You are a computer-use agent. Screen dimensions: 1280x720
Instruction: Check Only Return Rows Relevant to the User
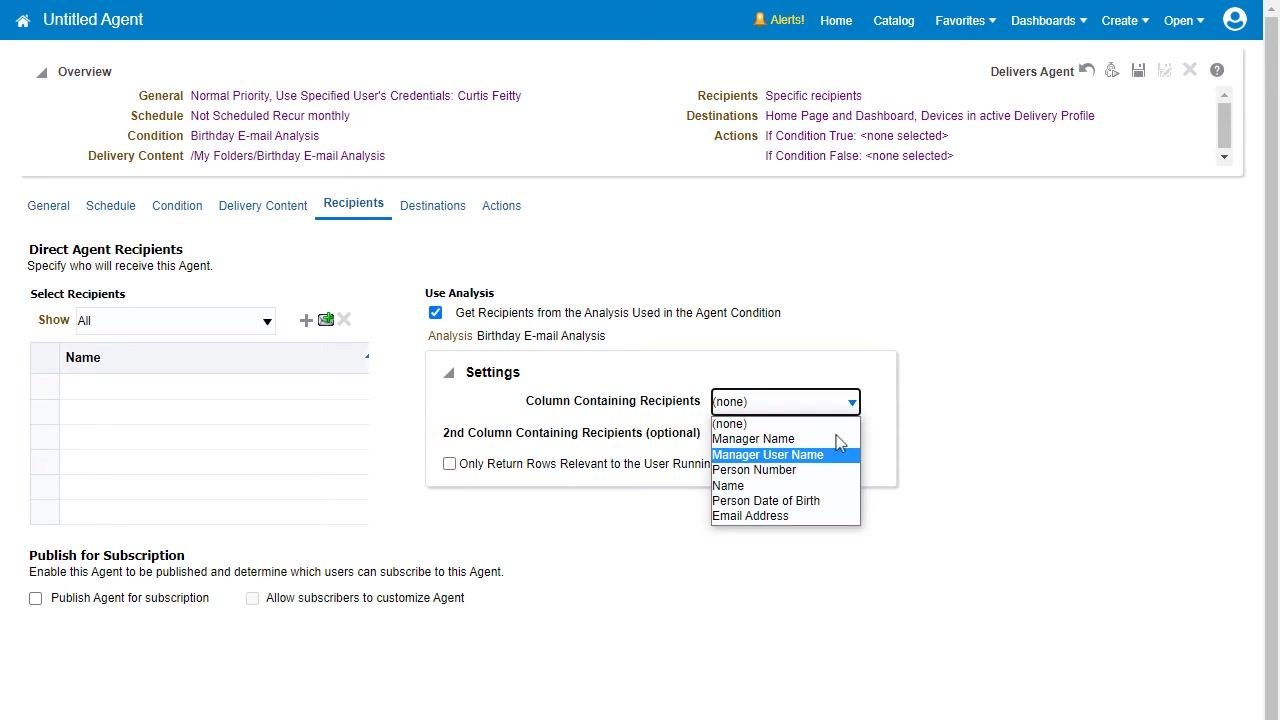point(450,464)
